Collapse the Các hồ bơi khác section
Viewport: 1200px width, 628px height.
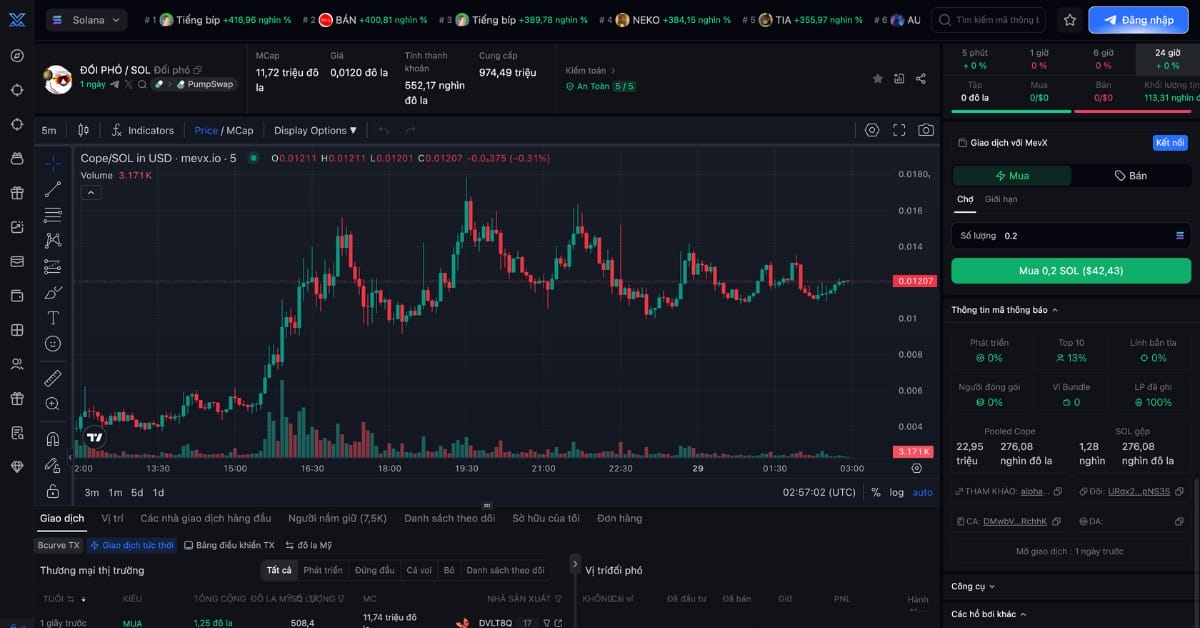click(989, 614)
